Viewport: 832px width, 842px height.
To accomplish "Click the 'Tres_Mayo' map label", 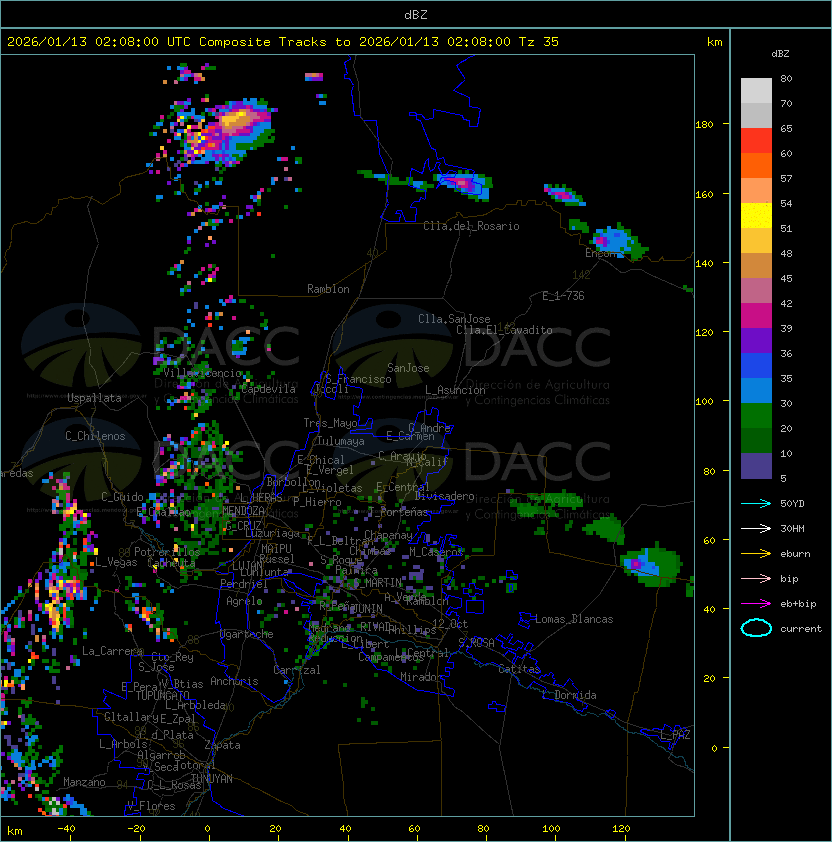I will [x=330, y=423].
